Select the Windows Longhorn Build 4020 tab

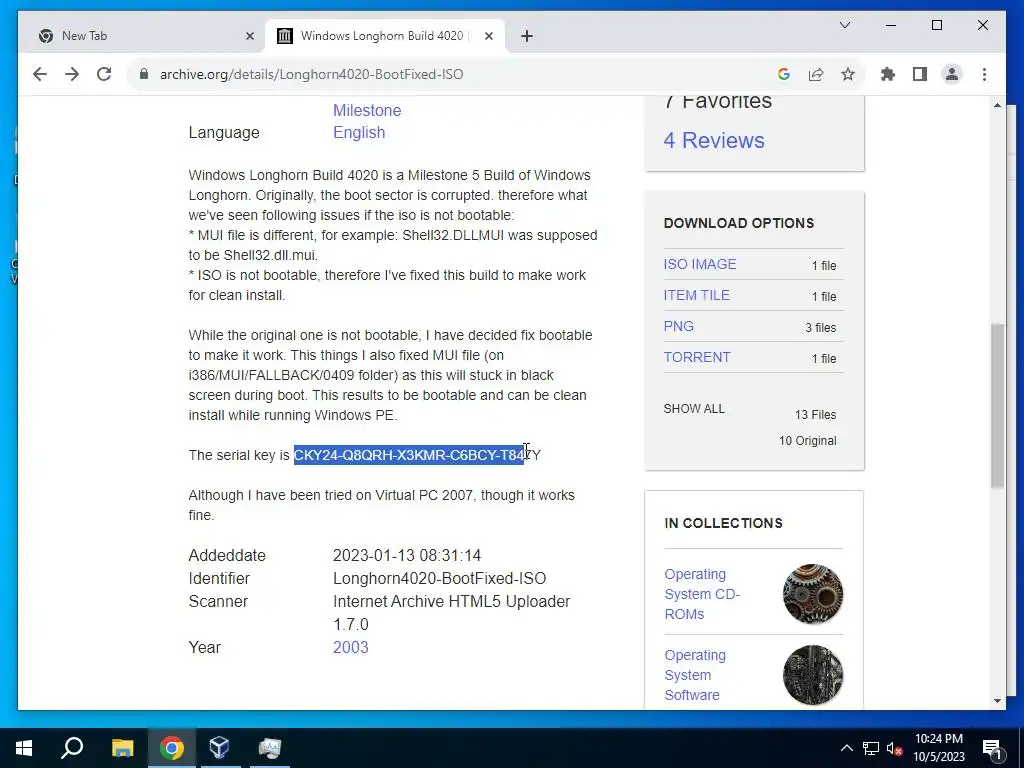pos(383,36)
